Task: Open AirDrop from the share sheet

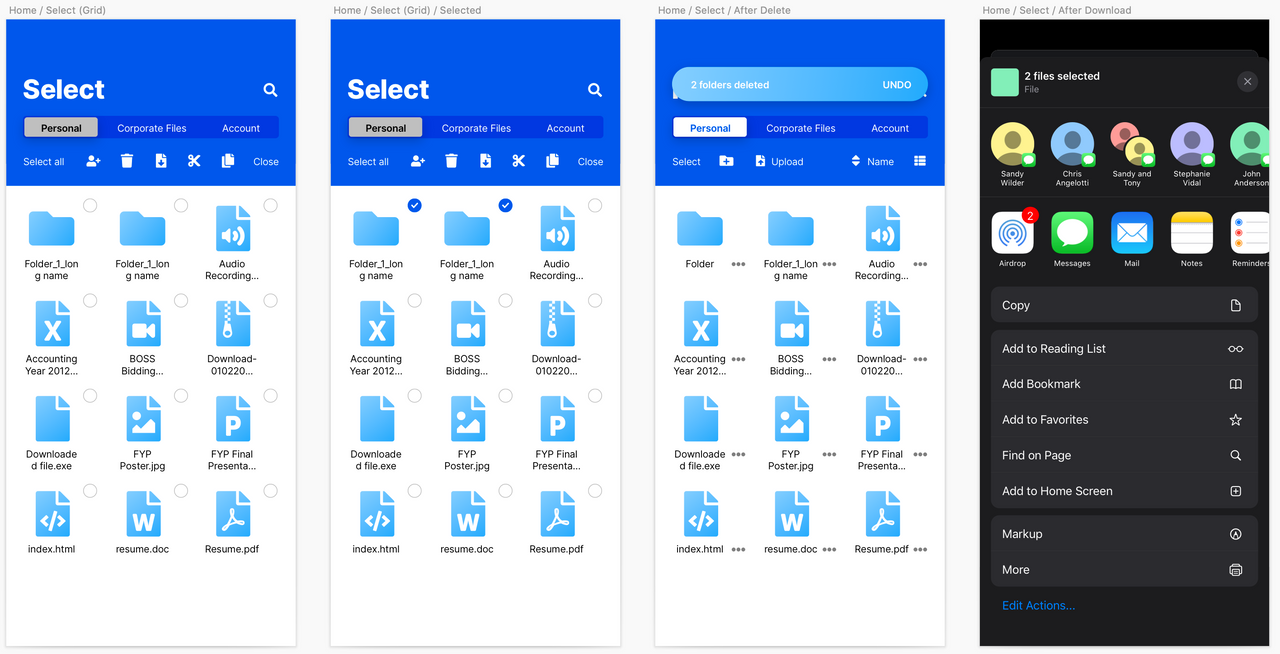Action: coord(1012,233)
